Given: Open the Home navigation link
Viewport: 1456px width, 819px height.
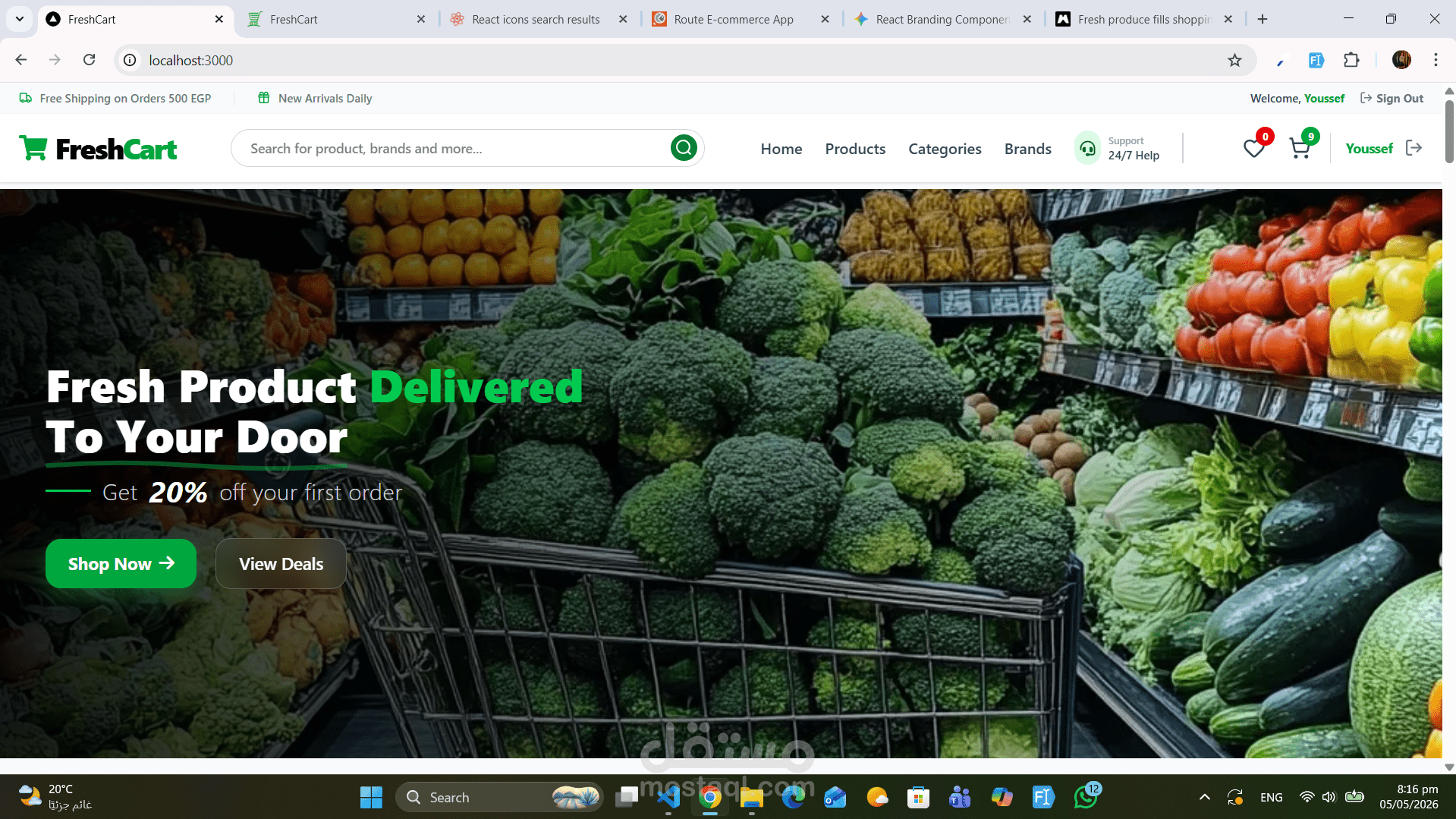Looking at the screenshot, I should [x=781, y=149].
